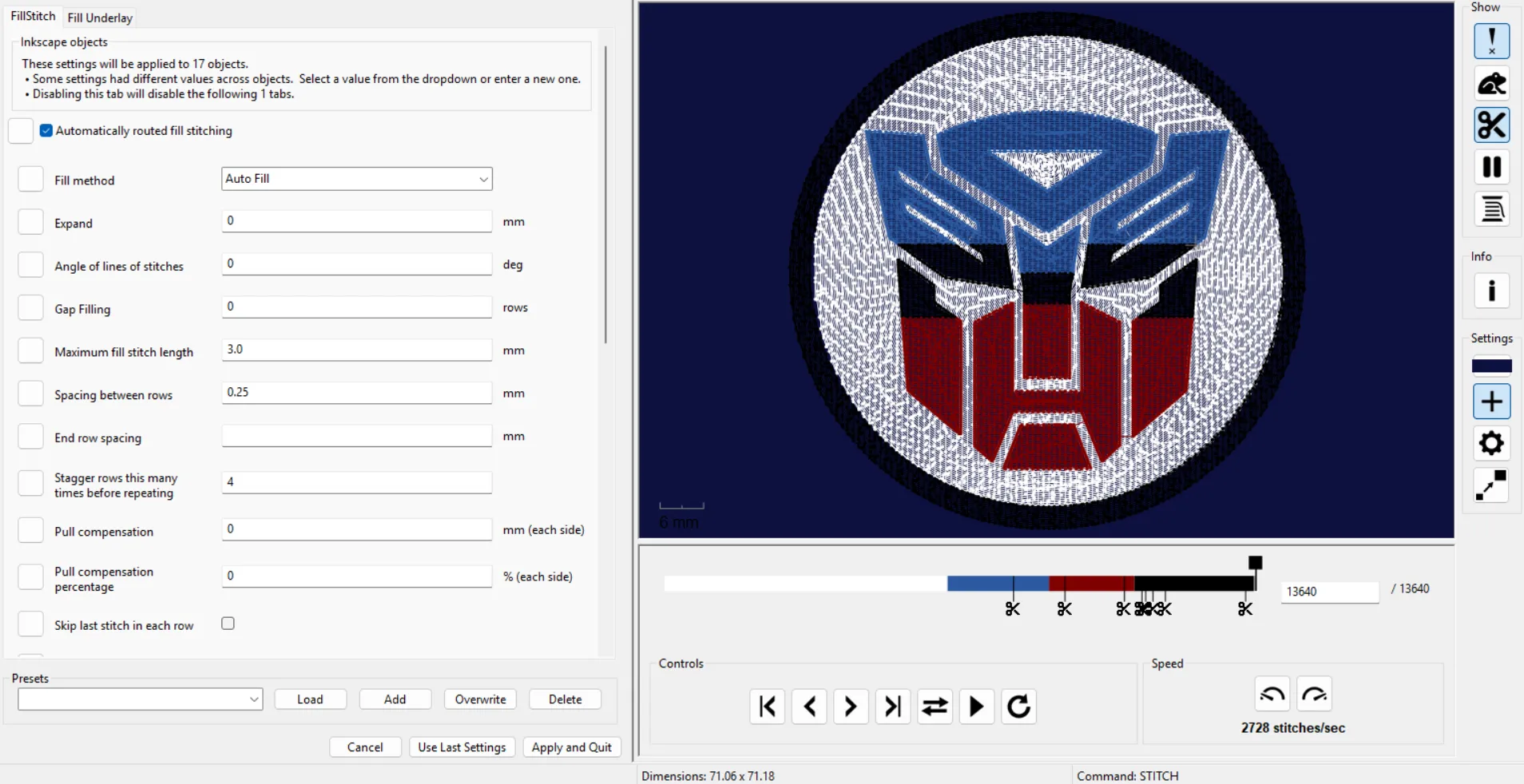The height and width of the screenshot is (784, 1524).
Task: Toggle needle penetration points display icon
Action: point(1491,42)
